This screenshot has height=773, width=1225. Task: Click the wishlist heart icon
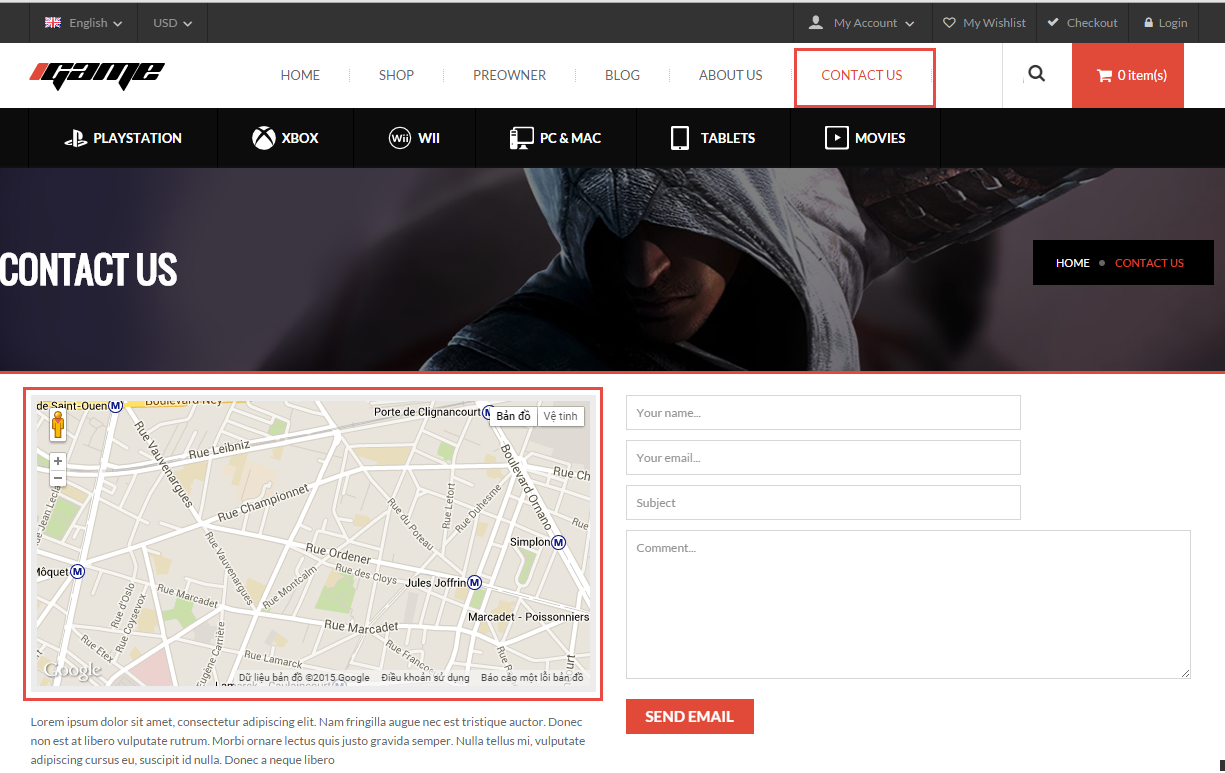[950, 22]
